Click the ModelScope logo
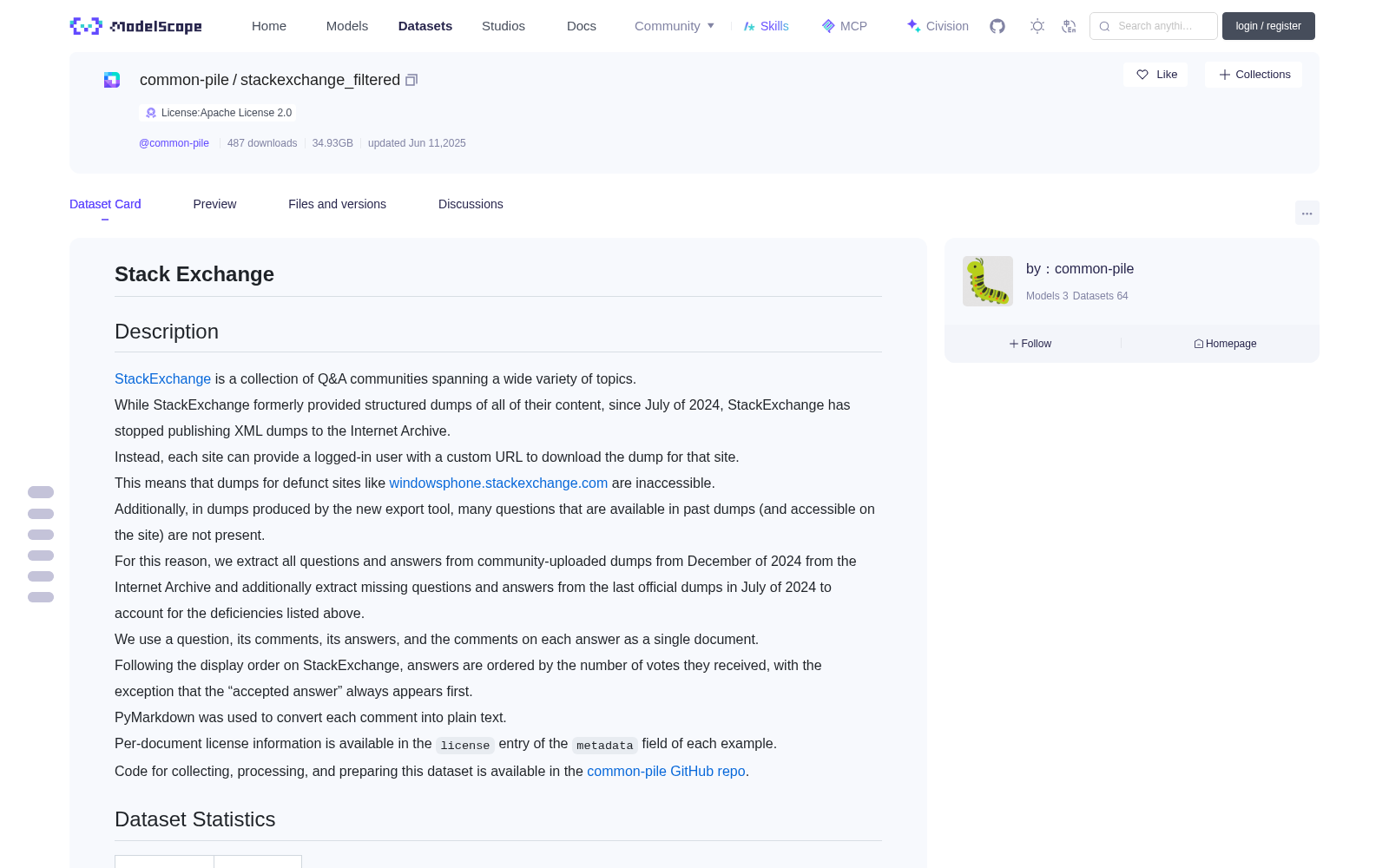 136,26
